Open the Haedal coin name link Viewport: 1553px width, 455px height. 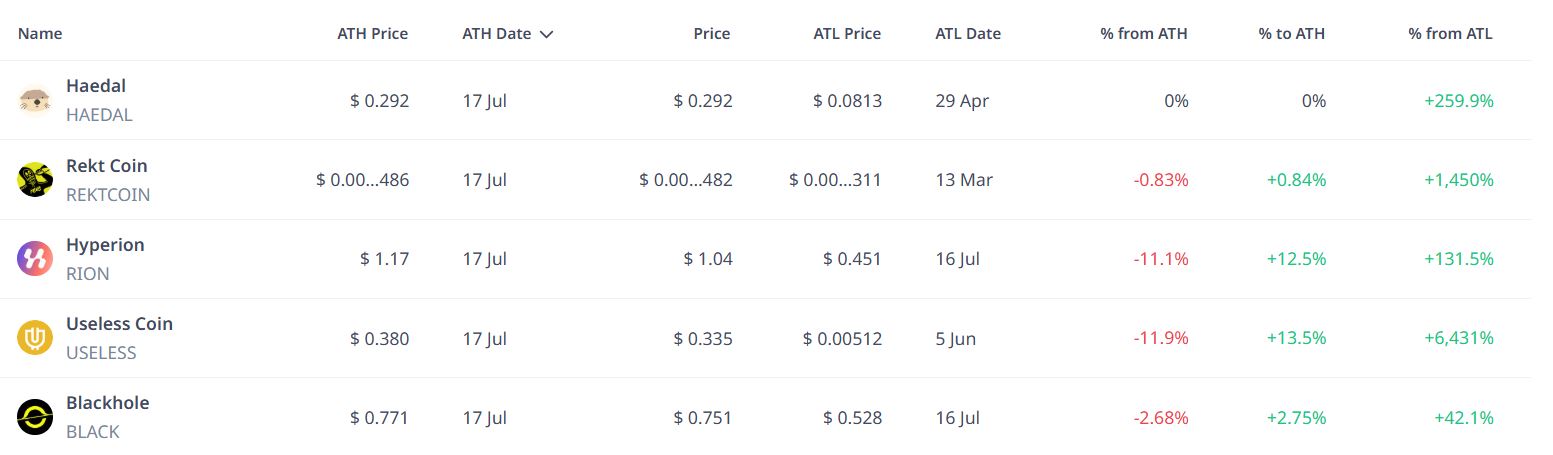click(96, 86)
